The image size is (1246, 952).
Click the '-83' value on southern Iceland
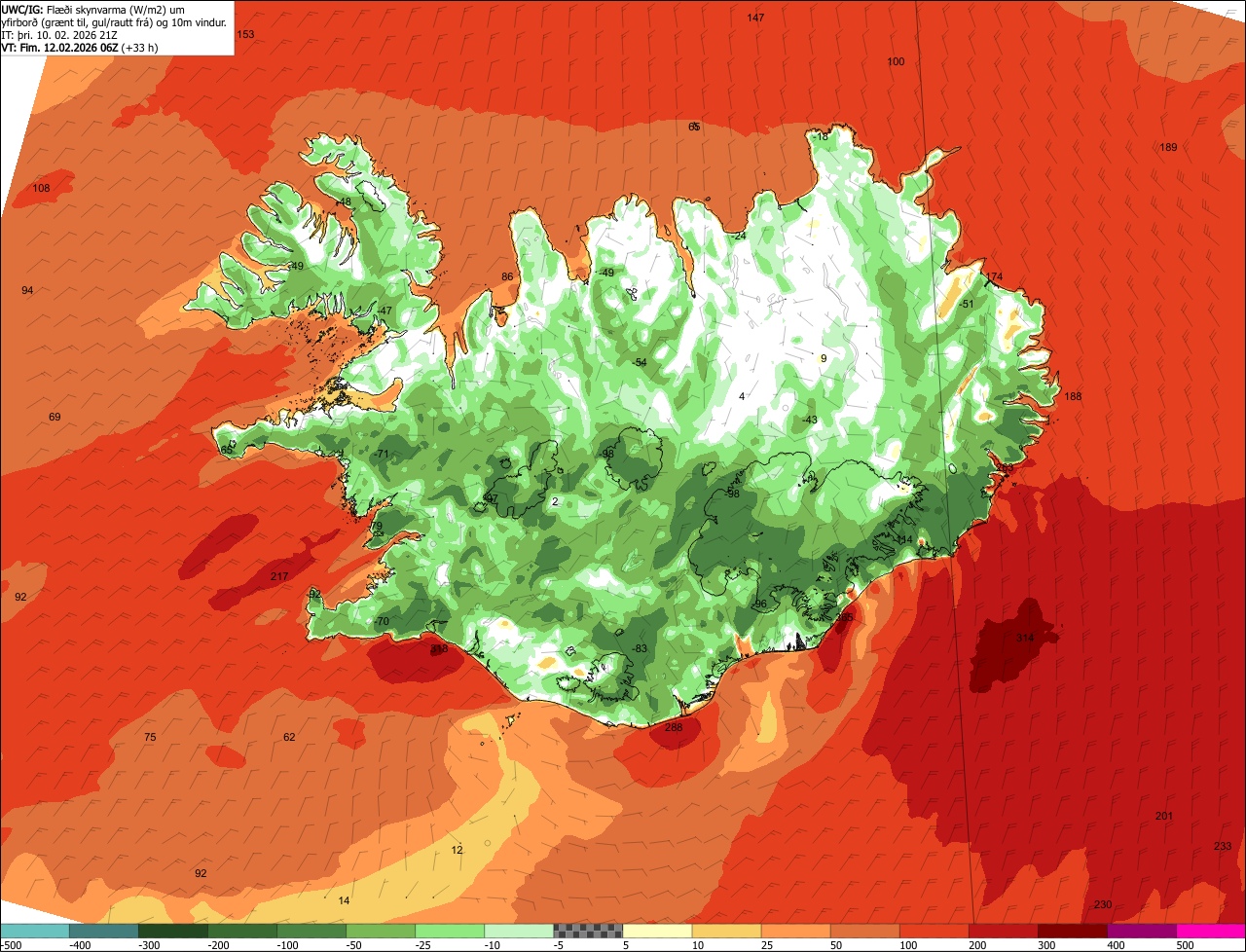[x=640, y=648]
